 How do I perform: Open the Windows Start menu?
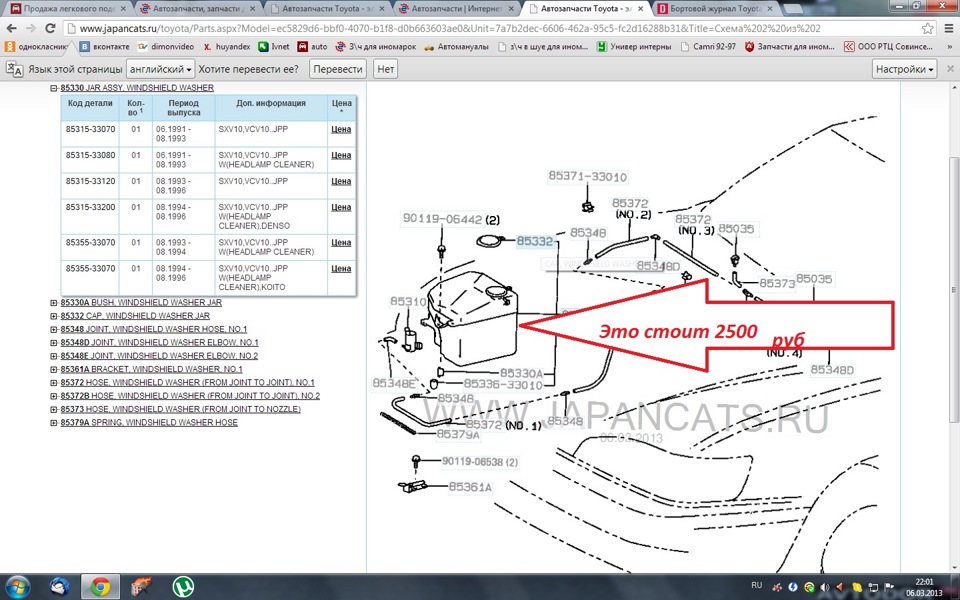coord(17,587)
